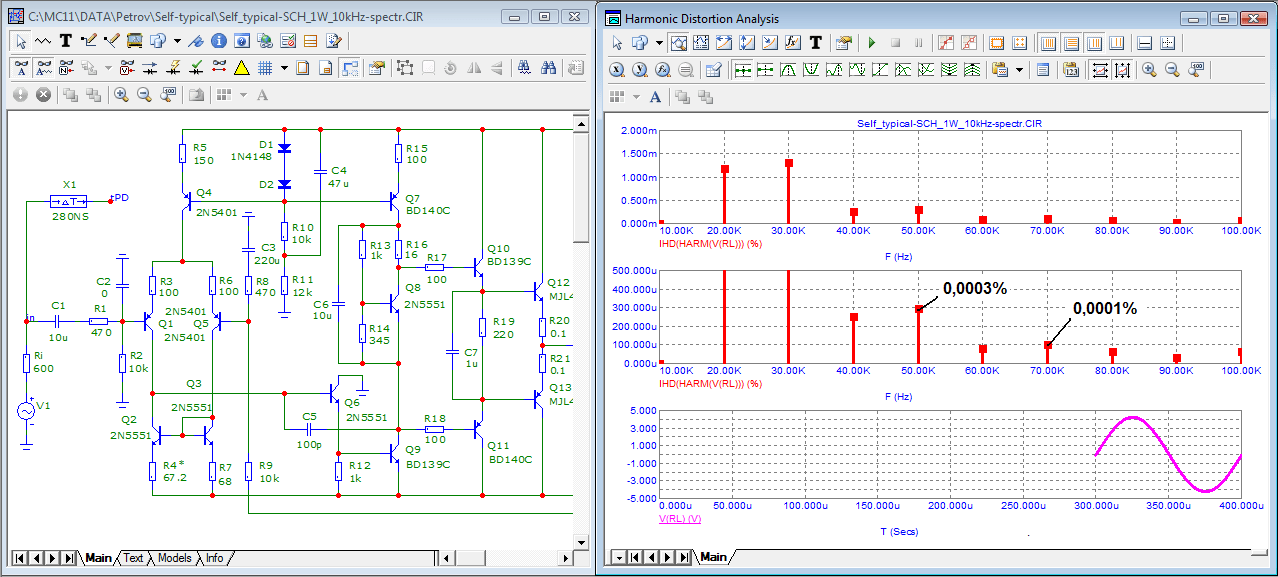1278x577 pixels.
Task: Select pointer tool in Harmonic Distortion window
Action: coord(617,43)
